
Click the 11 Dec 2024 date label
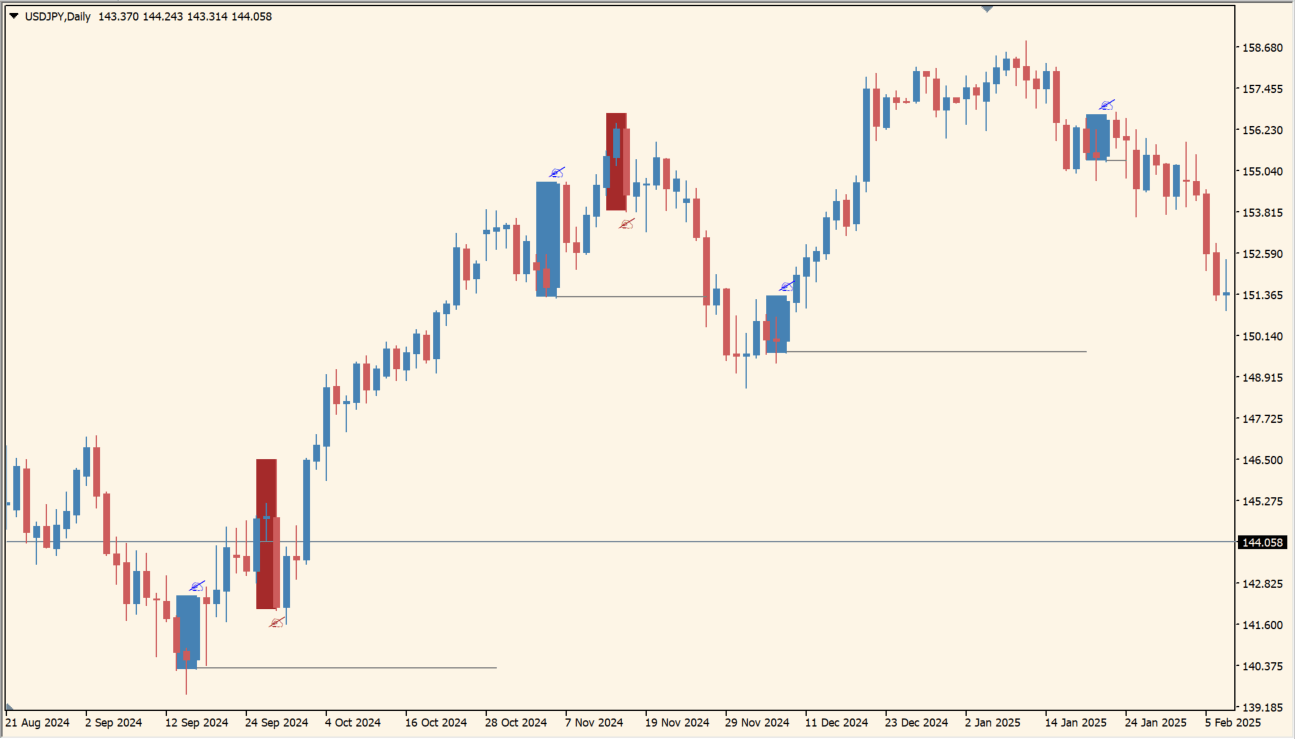[837, 722]
